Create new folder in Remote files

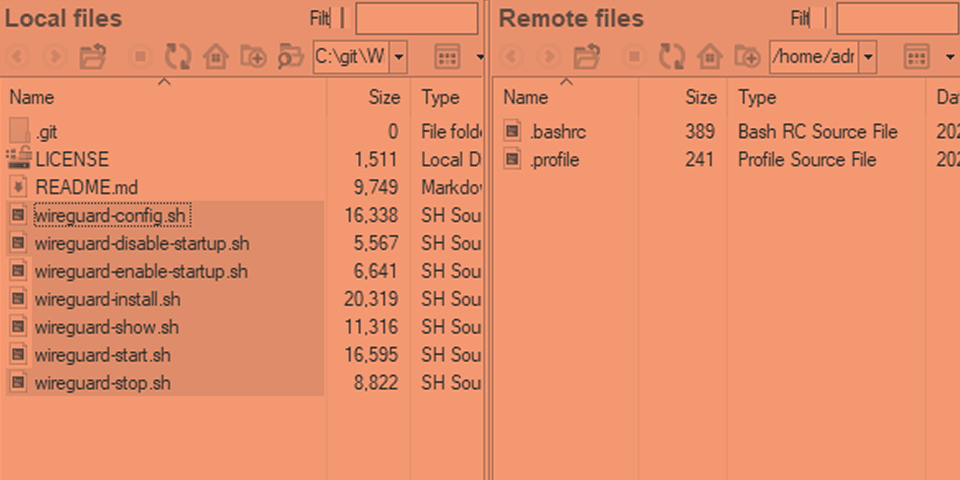coord(748,58)
